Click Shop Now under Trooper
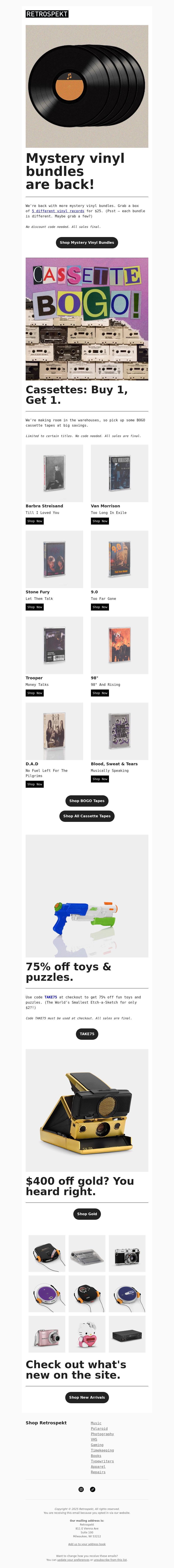 pos(35,693)
